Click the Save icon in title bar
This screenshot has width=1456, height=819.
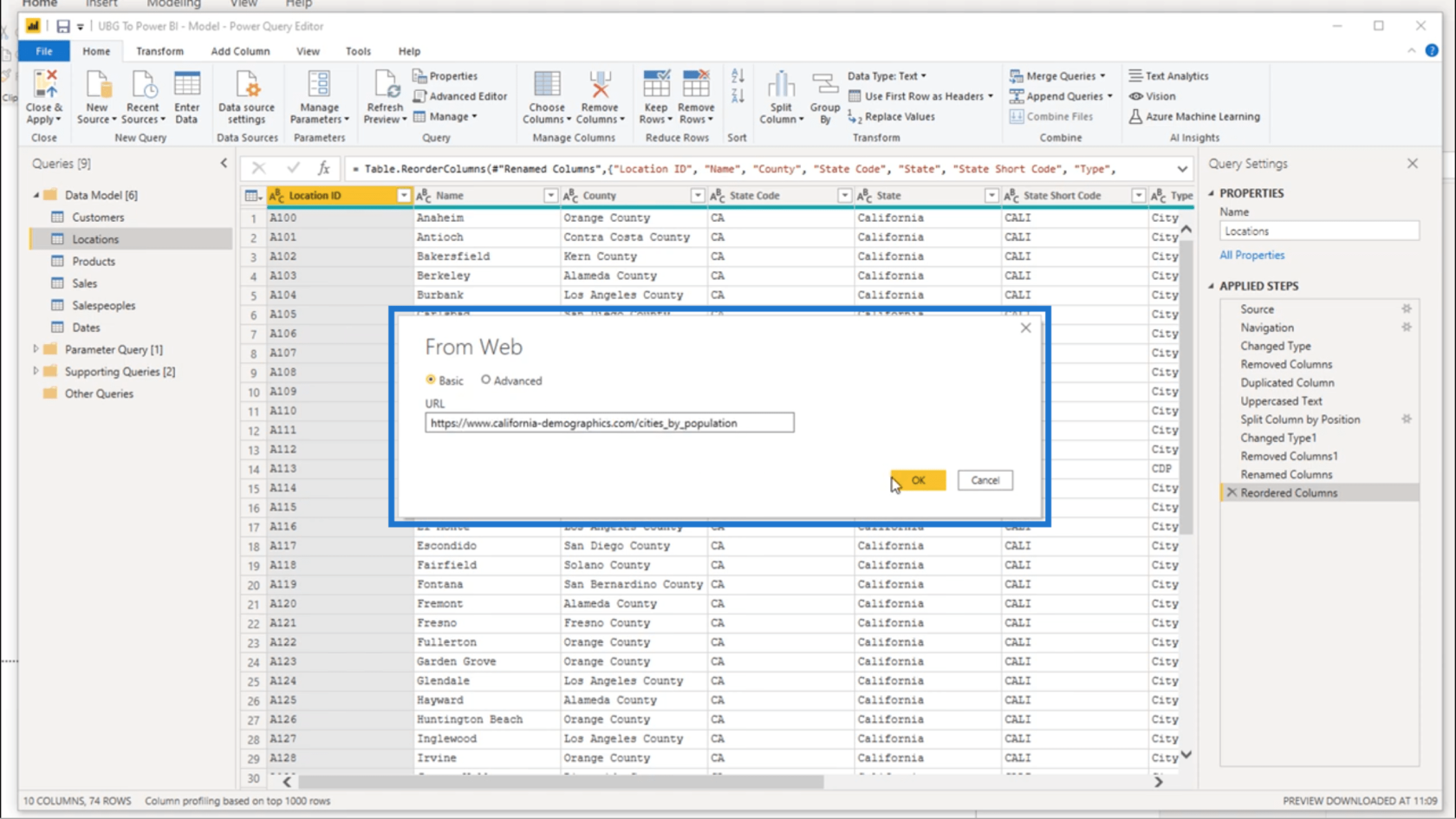coord(63,27)
